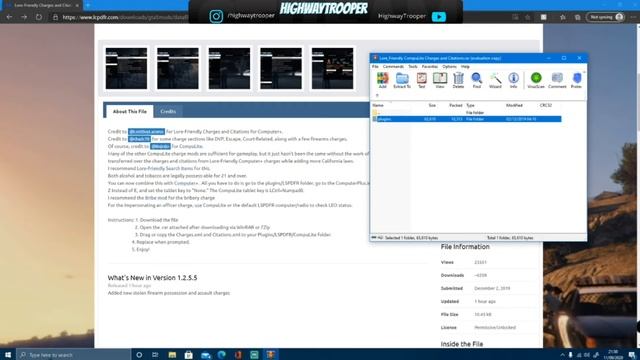Open the fifth screenshot thumbnail on webpage
The width and height of the screenshot is (640, 360).
pyautogui.click(x=332, y=68)
